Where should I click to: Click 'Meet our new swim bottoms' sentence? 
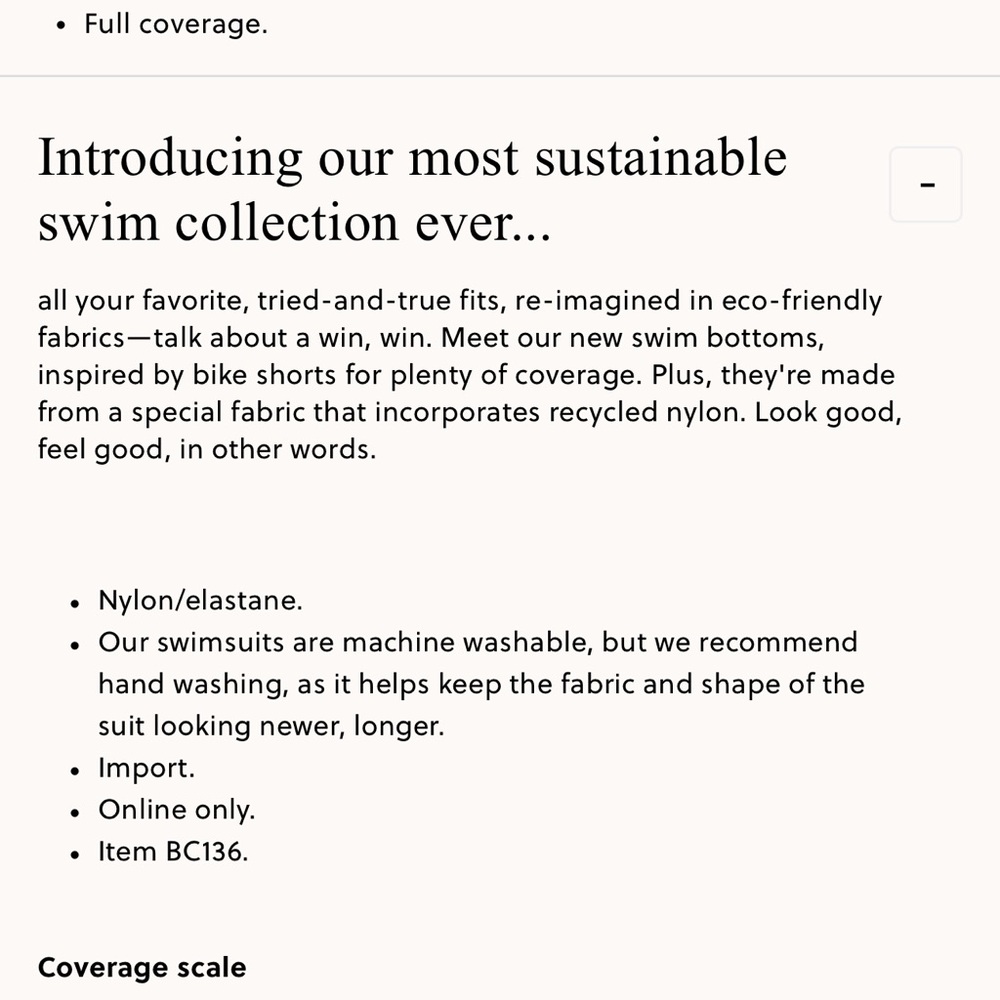pos(632,337)
